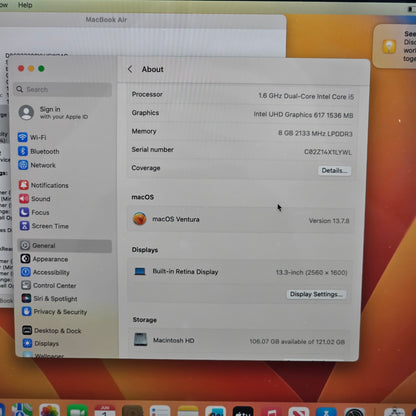Open Calendar from the Dock

105,411
